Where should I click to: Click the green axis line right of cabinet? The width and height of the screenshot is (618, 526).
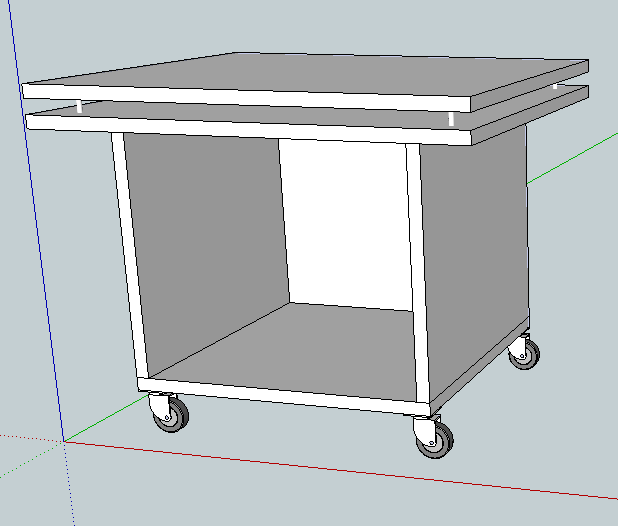point(572,159)
